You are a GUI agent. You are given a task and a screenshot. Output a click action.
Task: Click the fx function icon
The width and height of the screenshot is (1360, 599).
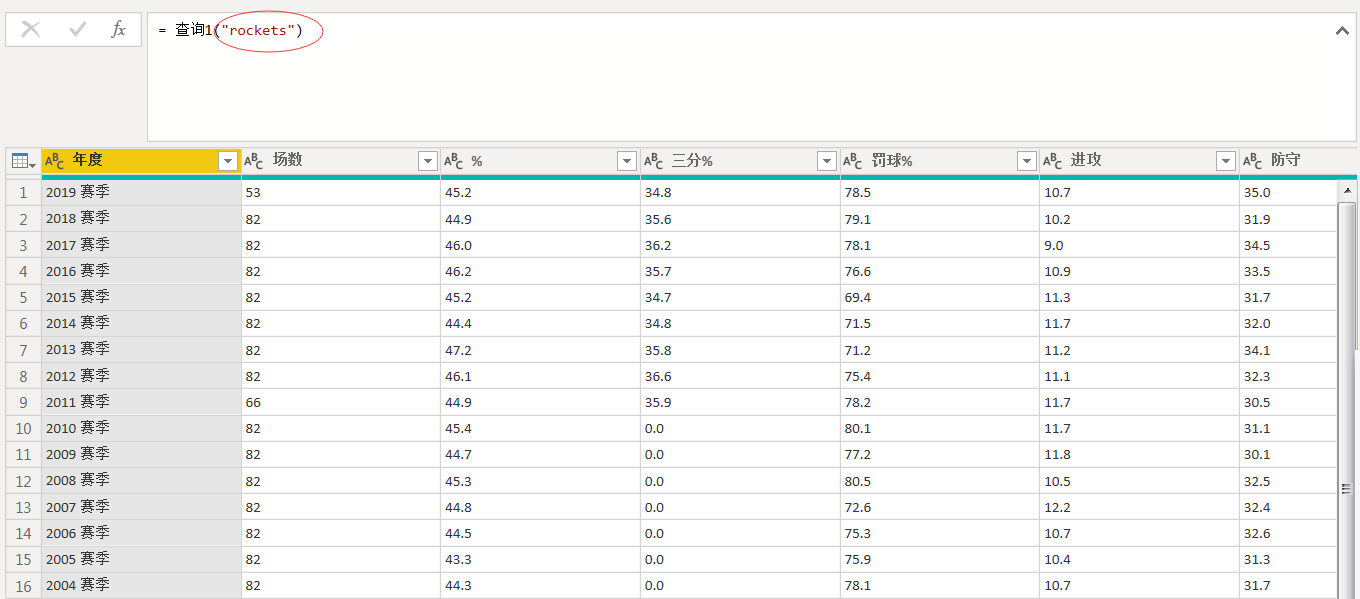pyautogui.click(x=118, y=30)
